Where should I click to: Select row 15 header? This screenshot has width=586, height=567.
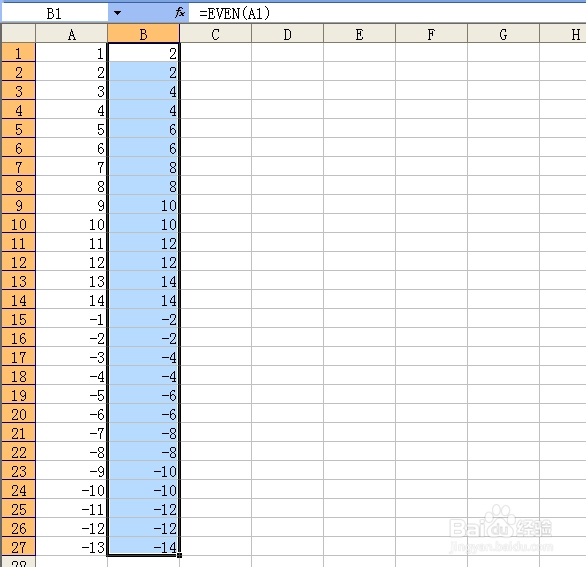18,319
